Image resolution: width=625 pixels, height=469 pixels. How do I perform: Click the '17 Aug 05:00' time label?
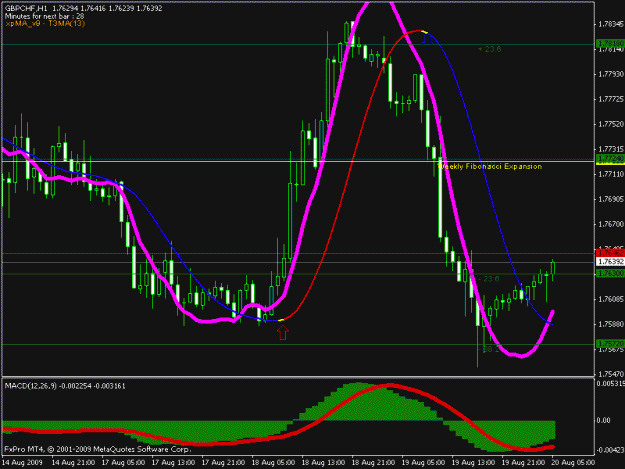123,463
